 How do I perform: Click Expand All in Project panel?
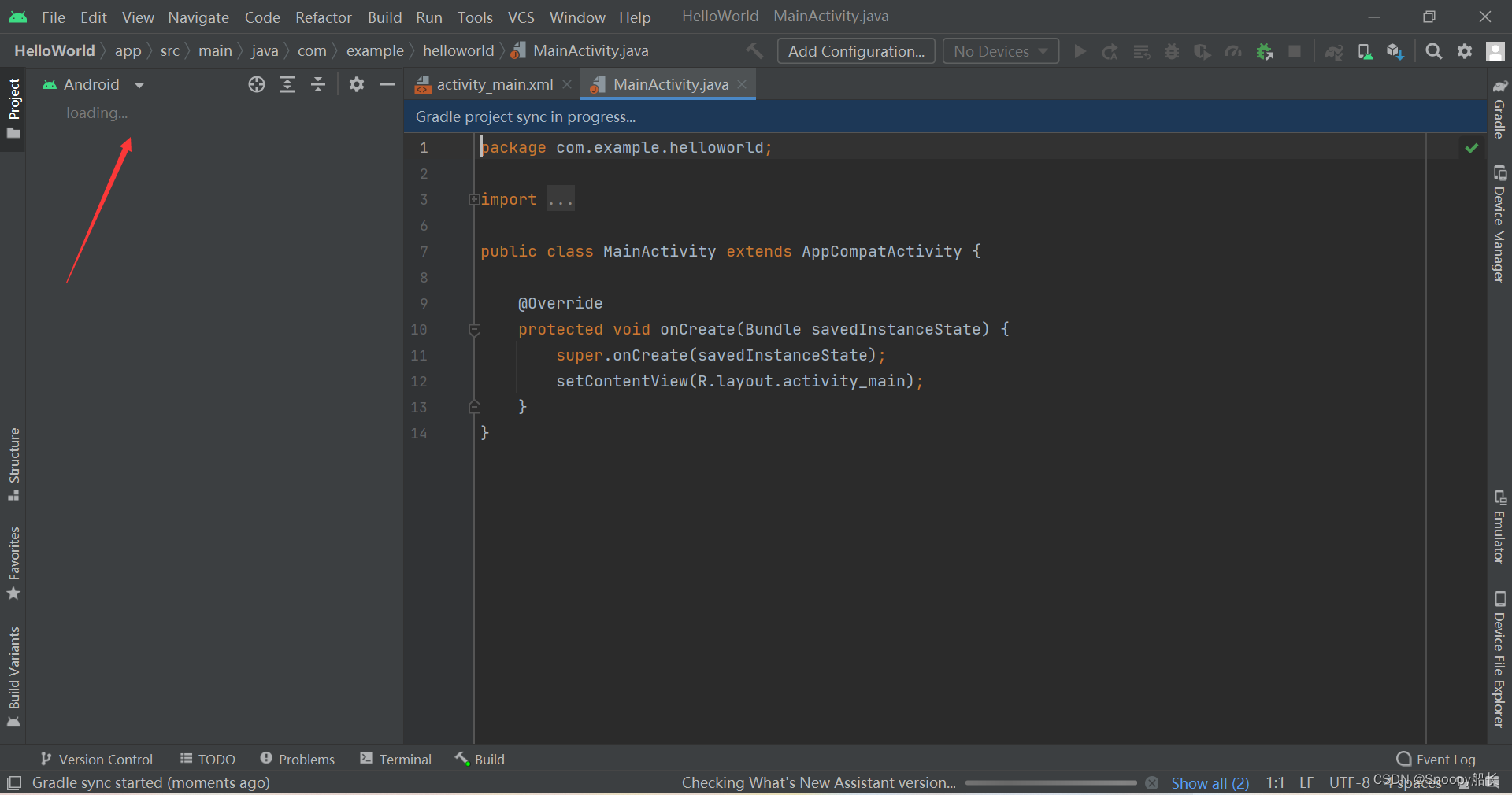click(x=287, y=84)
